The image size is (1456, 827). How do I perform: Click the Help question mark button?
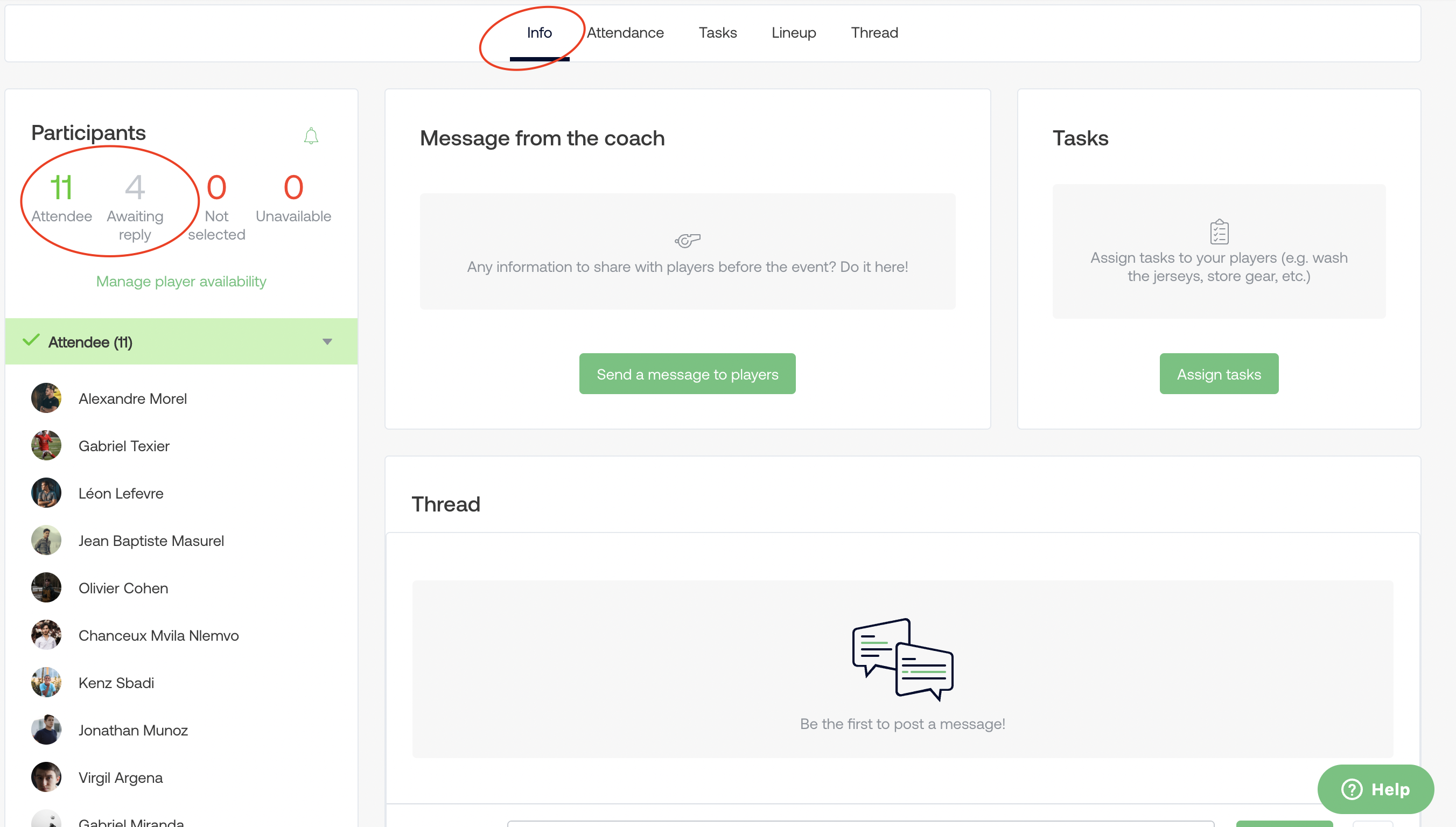1375,789
